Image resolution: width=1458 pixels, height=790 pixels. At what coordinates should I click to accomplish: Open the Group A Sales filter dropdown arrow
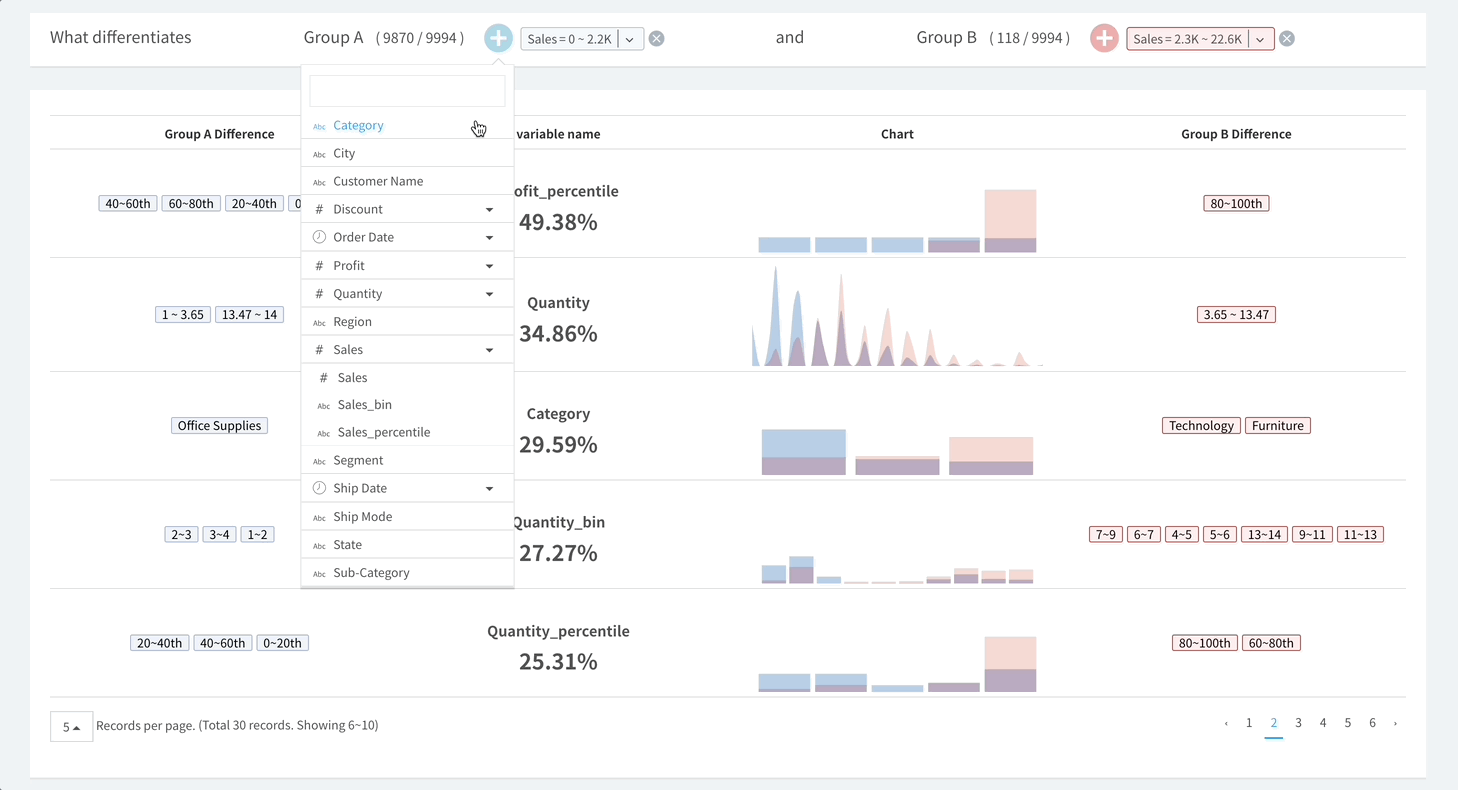[630, 39]
